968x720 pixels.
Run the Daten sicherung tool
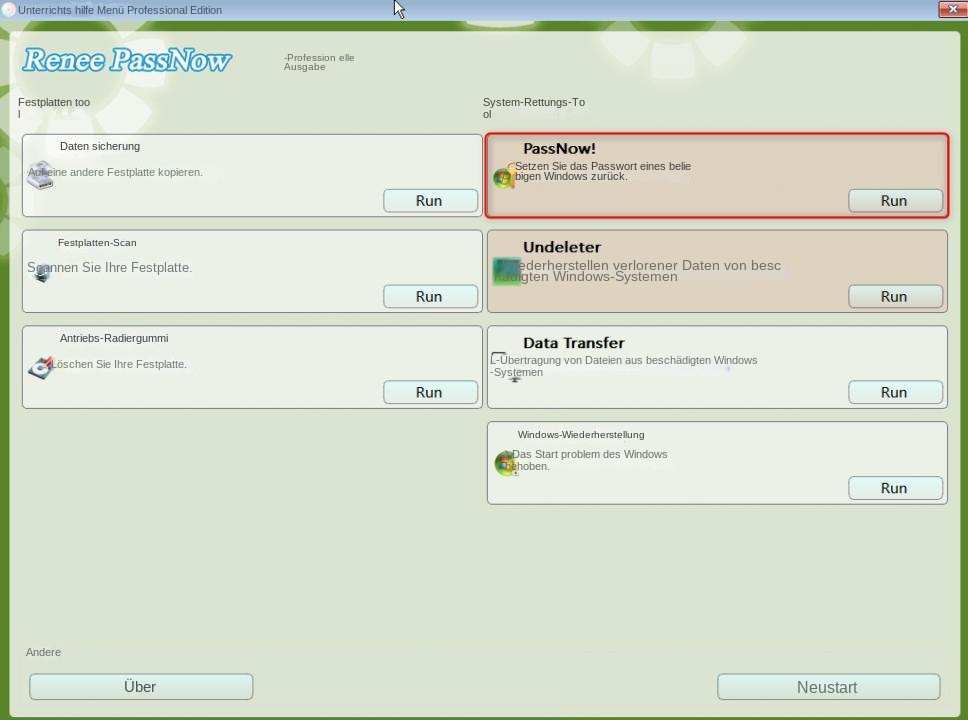429,200
